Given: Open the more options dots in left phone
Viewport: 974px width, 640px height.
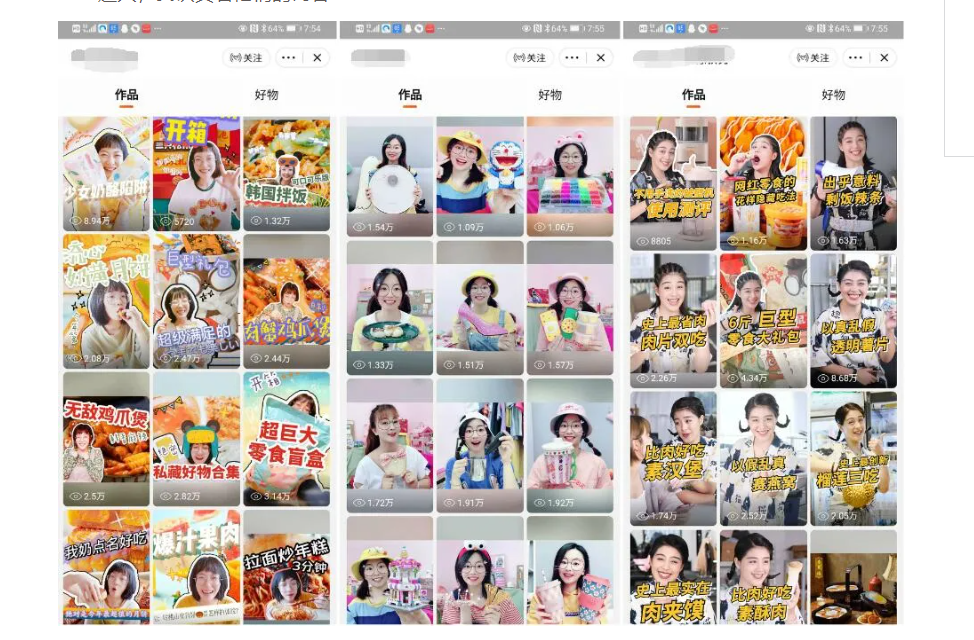Looking at the screenshot, I should point(288,58).
